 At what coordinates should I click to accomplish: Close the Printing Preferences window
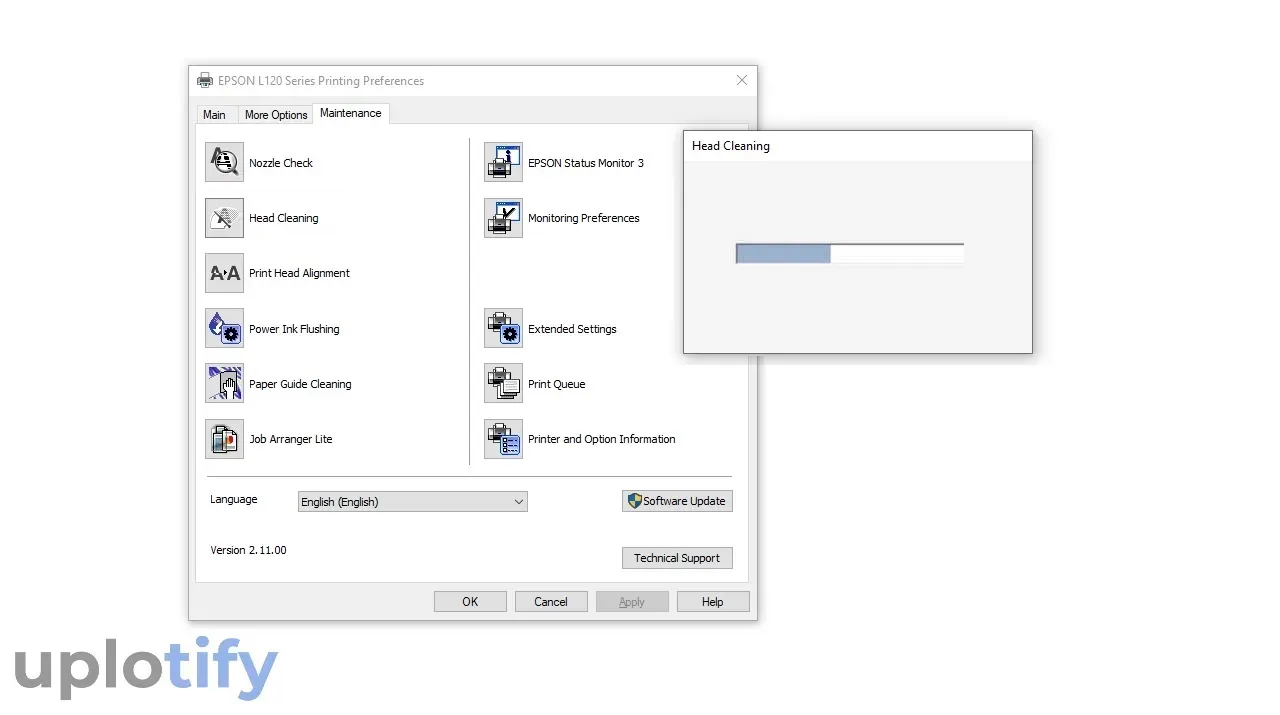click(742, 81)
